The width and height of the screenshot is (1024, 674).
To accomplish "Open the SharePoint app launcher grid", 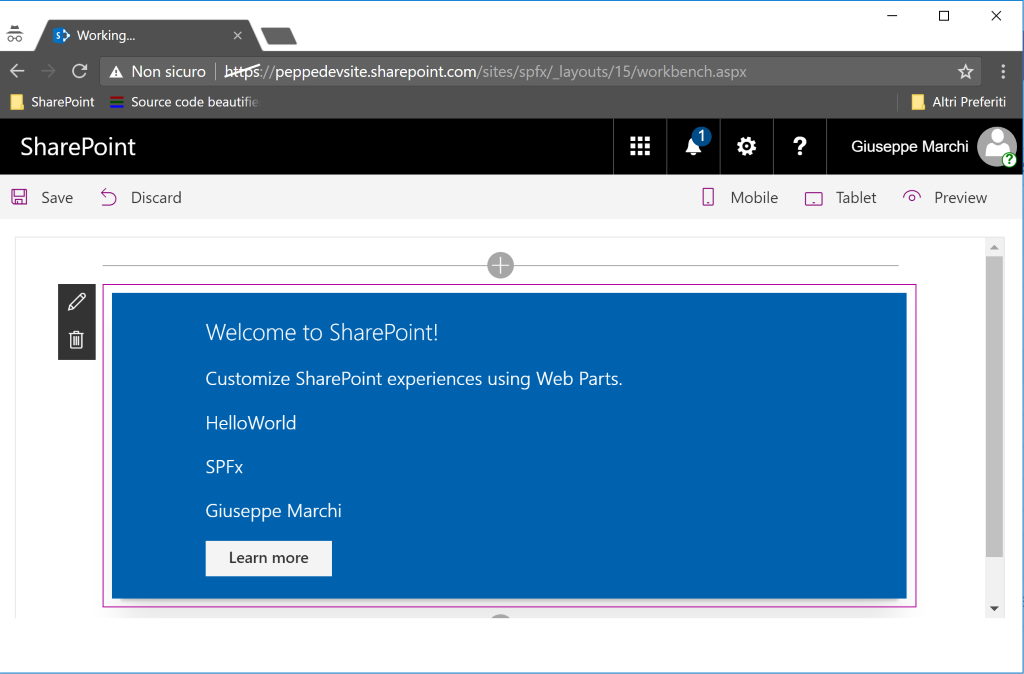I will coord(640,146).
